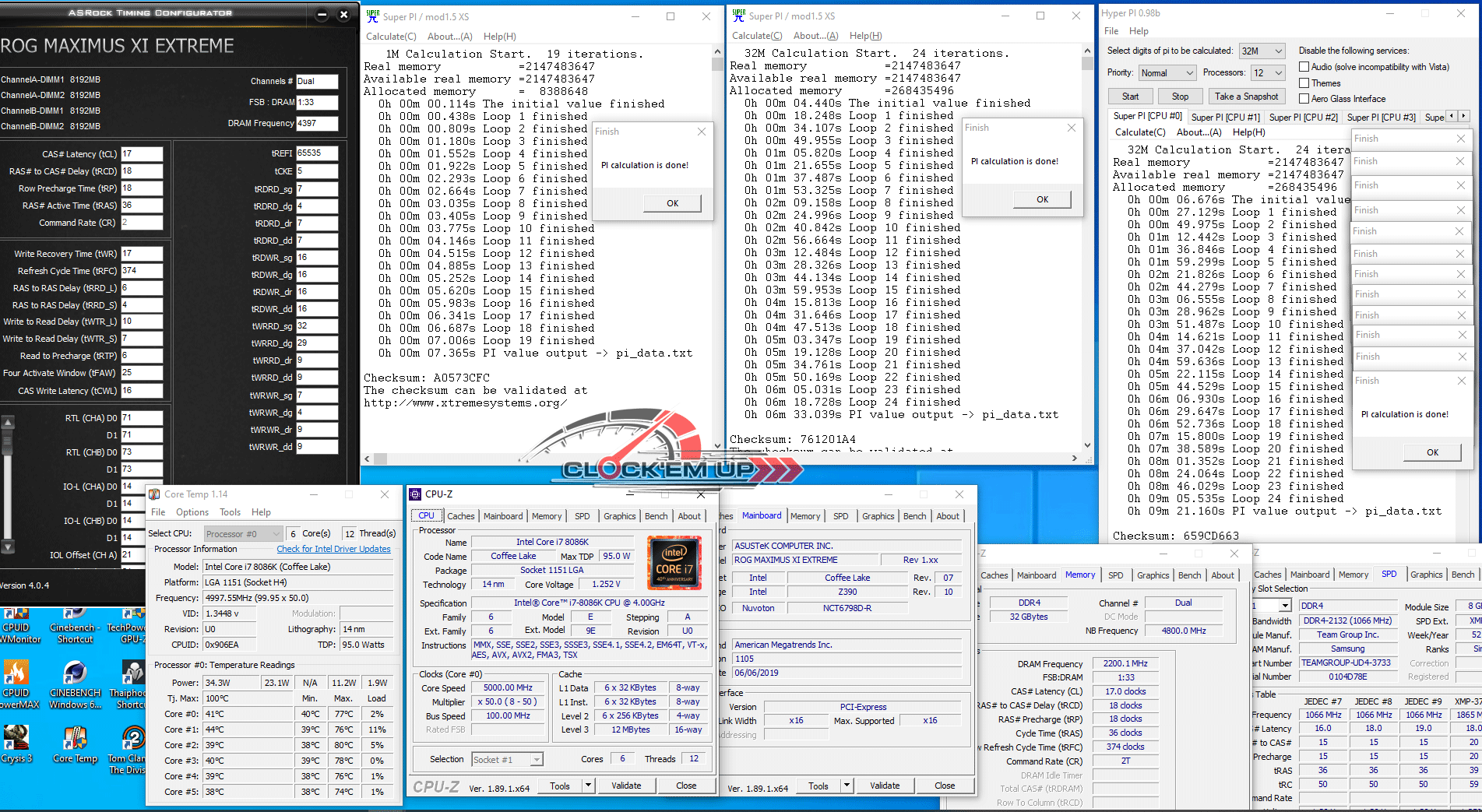Expand the Priority Normal dropdown
This screenshot has width=1482, height=812.
click(1167, 73)
